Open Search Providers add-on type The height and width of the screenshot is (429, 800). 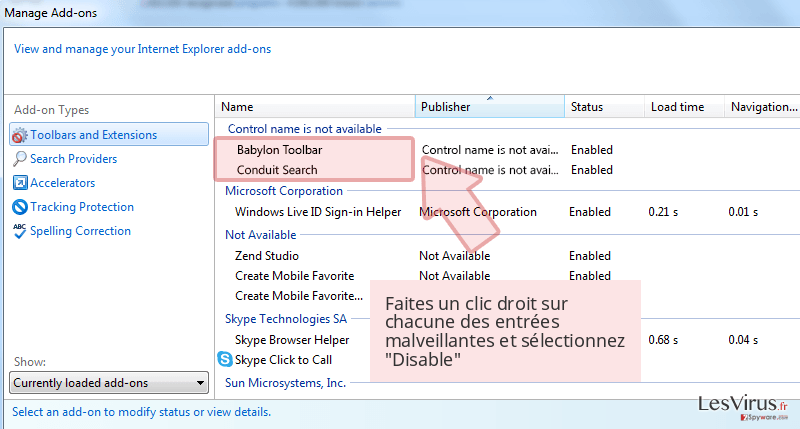73,159
